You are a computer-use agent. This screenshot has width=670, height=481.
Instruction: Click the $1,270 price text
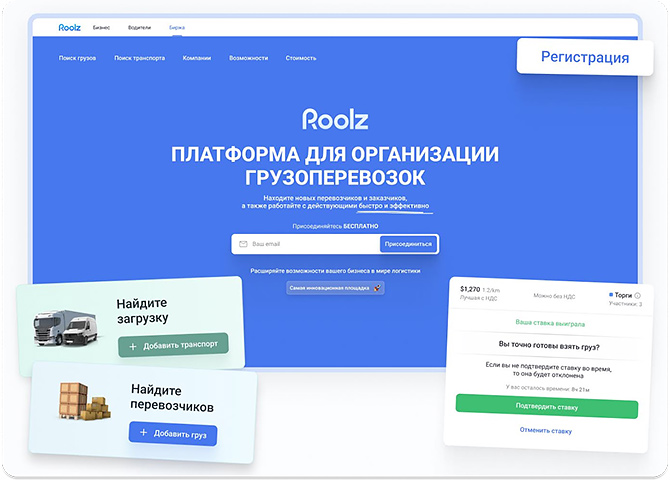point(470,289)
